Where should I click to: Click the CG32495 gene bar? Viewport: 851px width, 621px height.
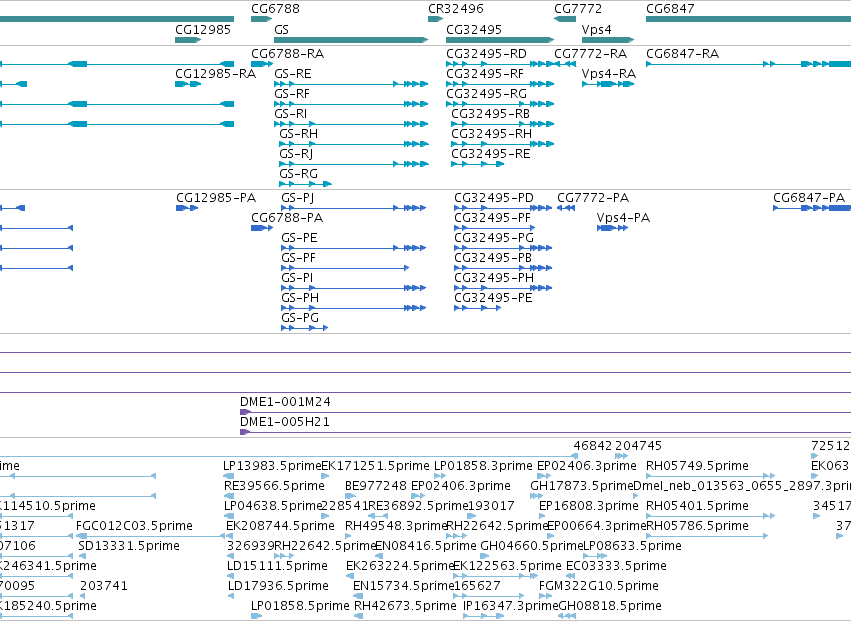(x=500, y=40)
